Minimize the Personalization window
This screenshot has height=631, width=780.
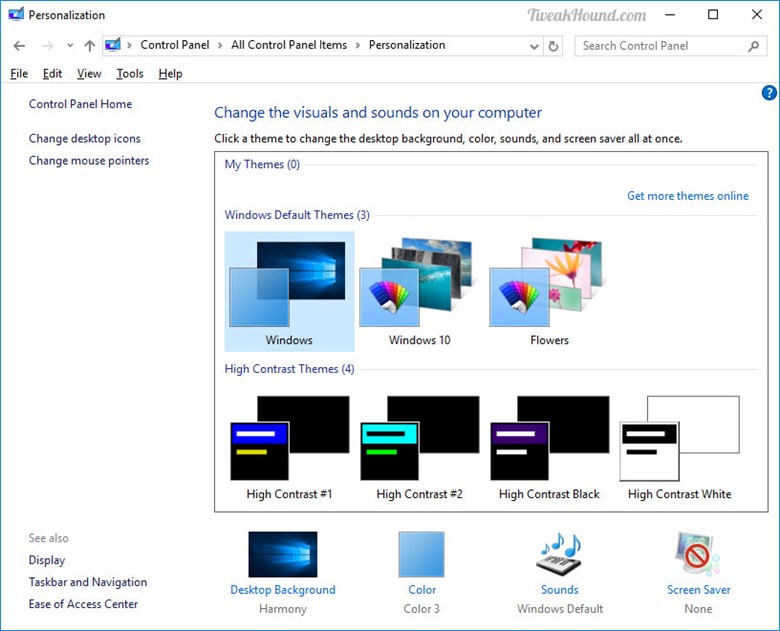(670, 14)
